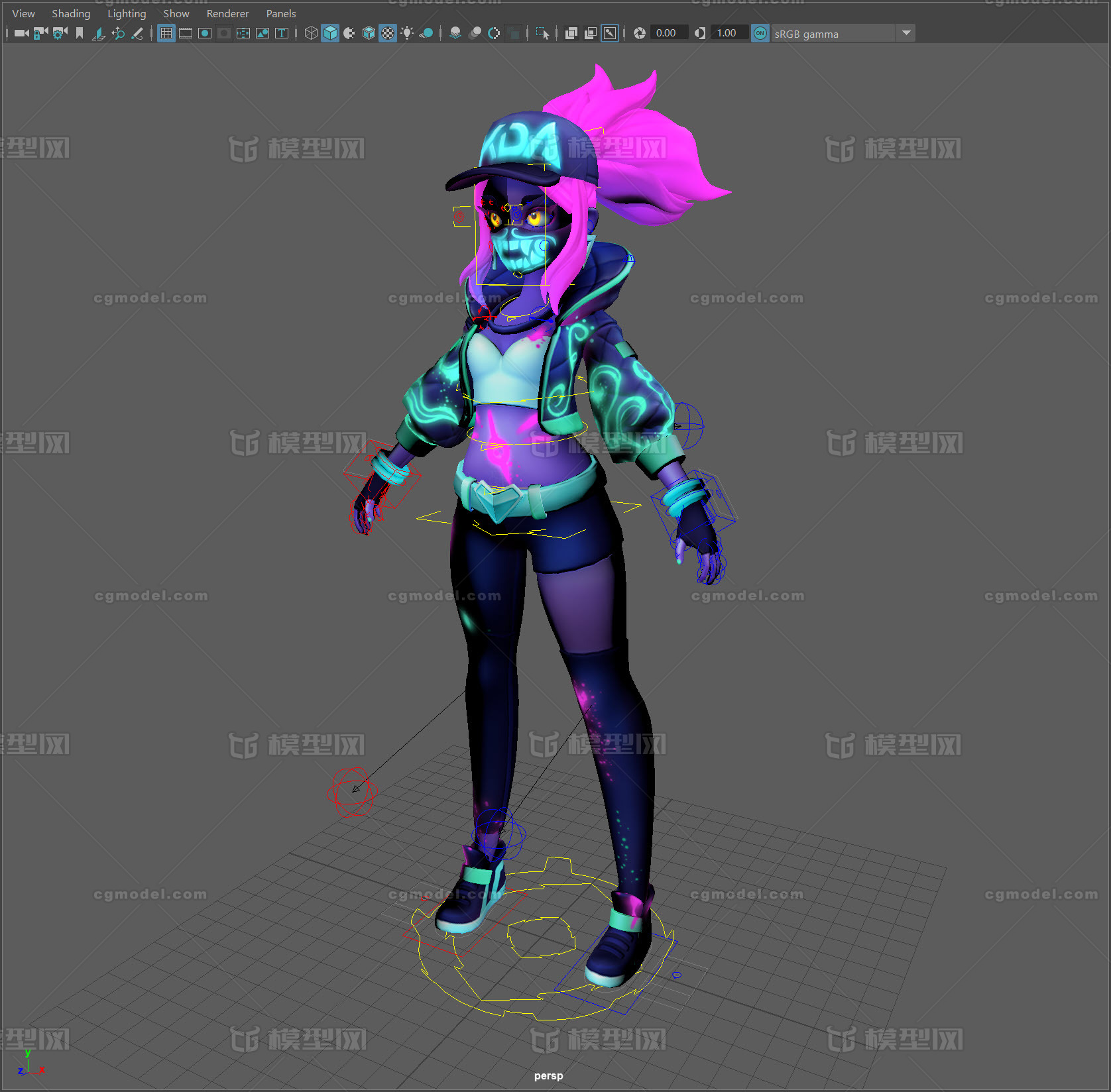
Task: Toggle X-Ray Active Components icon
Action: (591, 33)
